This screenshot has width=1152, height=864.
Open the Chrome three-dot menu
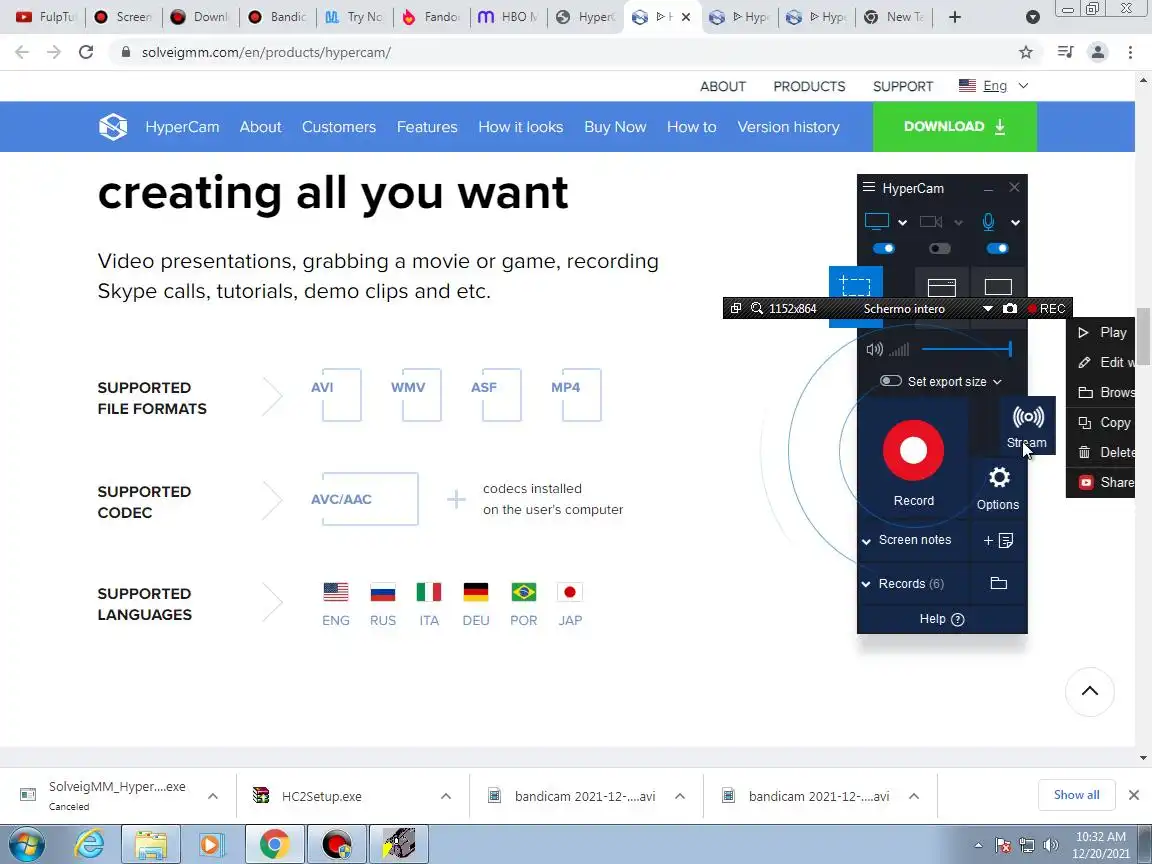1130,52
